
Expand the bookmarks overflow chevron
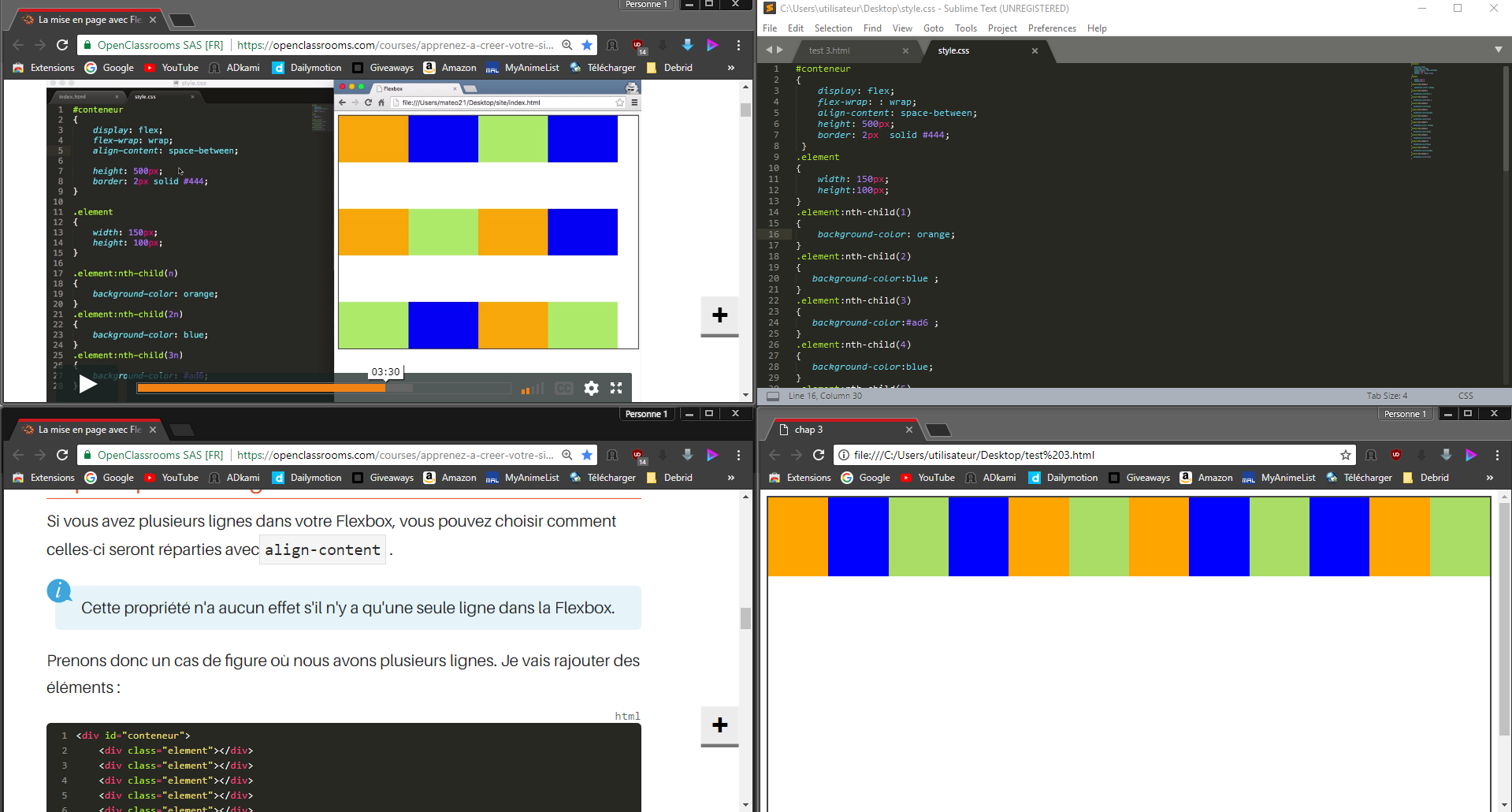(730, 68)
